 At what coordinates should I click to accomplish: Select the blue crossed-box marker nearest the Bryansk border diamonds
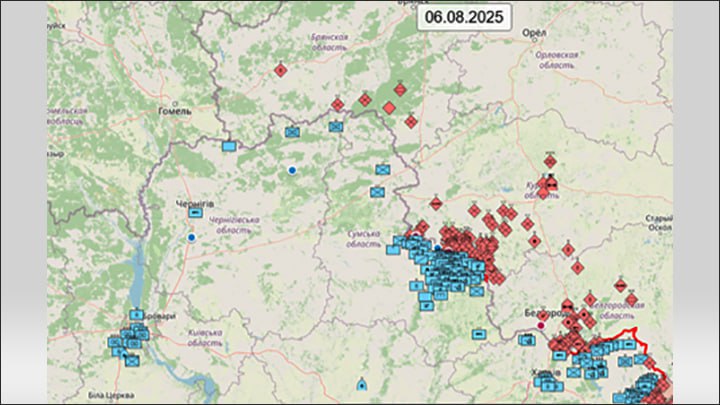point(336,126)
